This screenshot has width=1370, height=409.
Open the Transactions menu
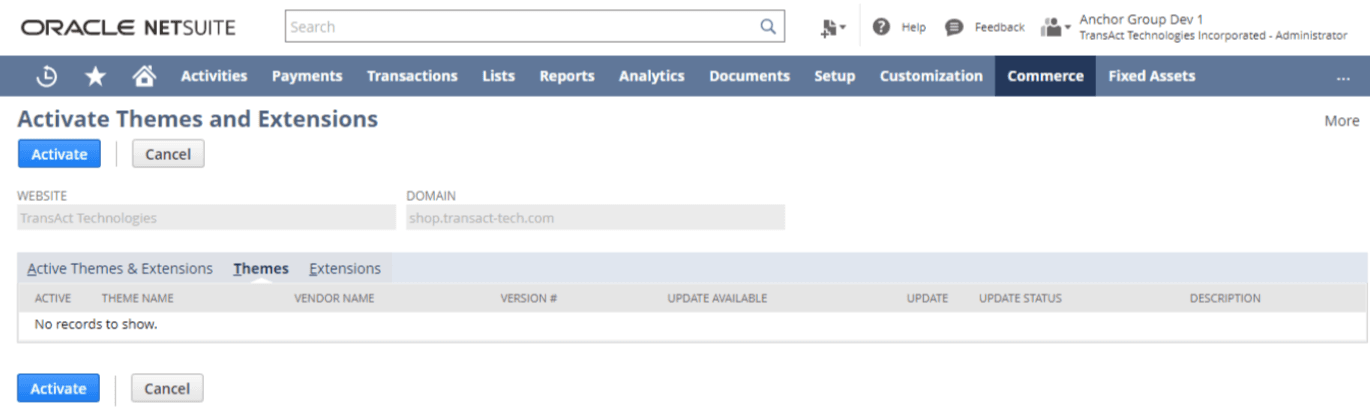coord(412,76)
